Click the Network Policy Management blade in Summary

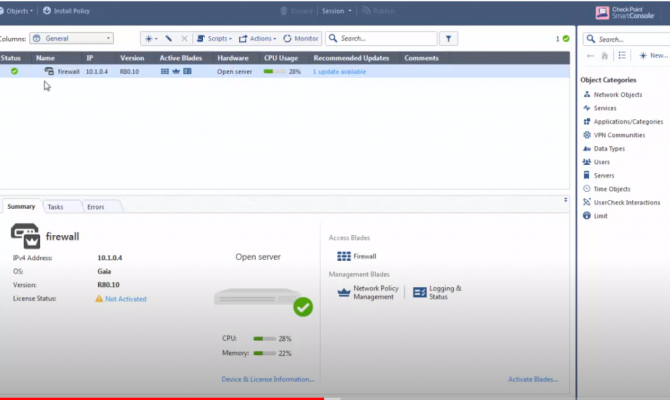(x=368, y=292)
